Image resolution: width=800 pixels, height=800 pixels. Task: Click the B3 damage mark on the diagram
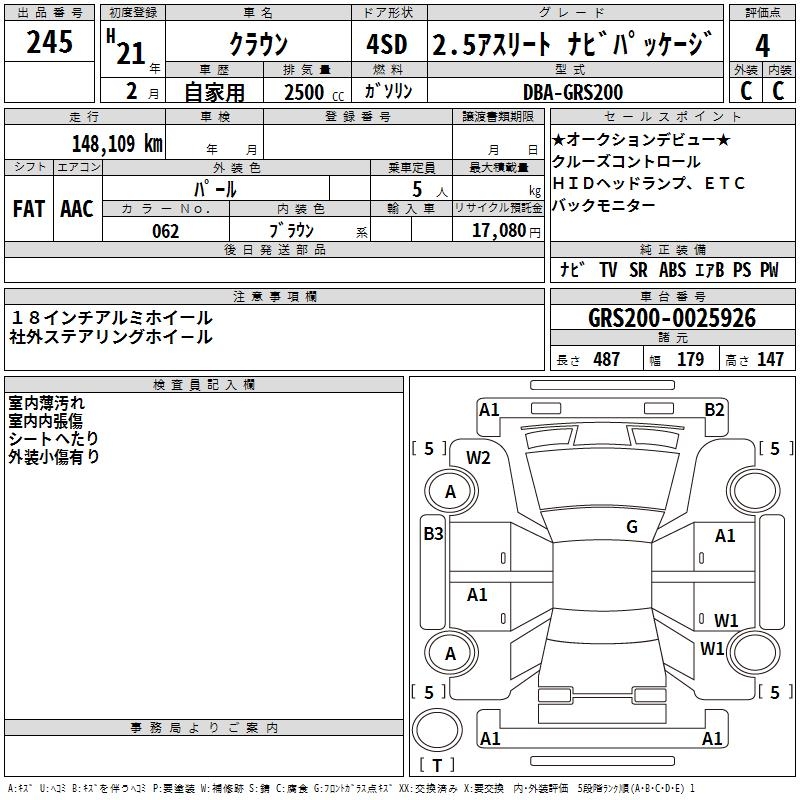click(x=433, y=534)
